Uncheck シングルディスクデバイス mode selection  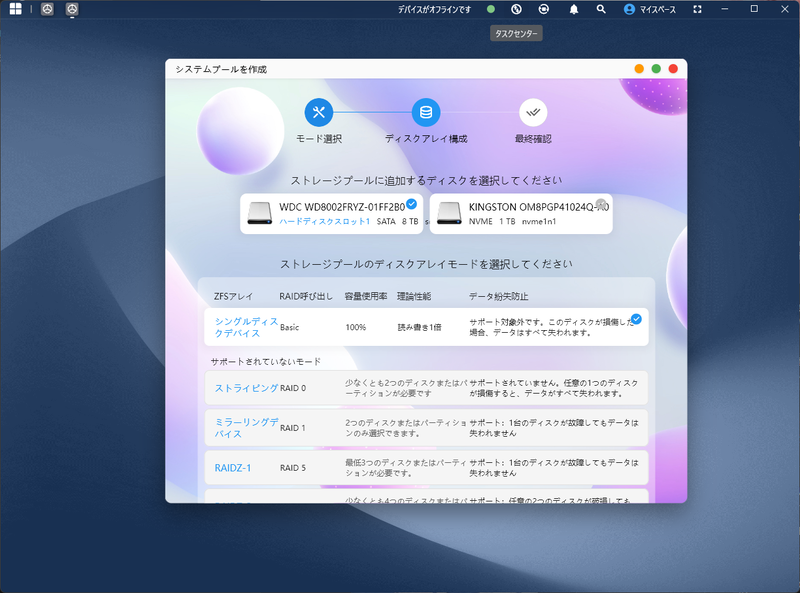[636, 318]
